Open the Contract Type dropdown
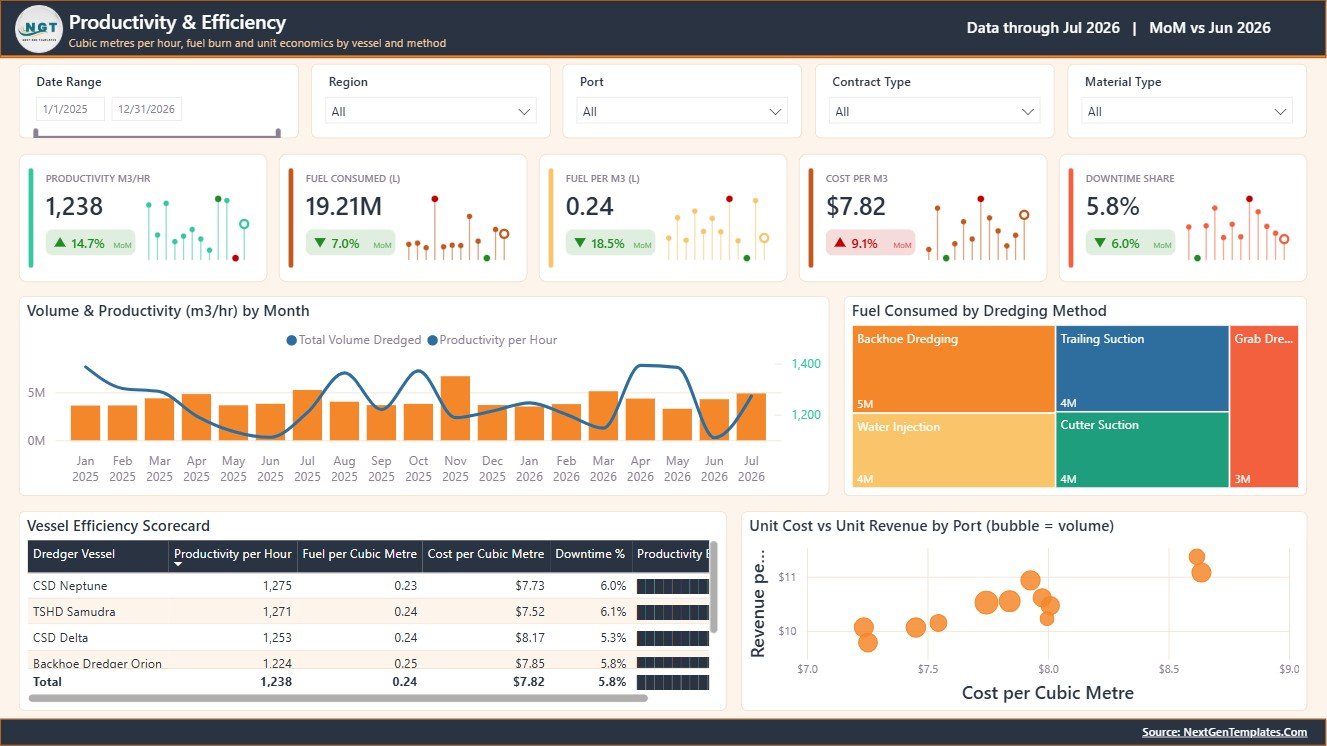Viewport: 1327px width, 746px height. coord(935,111)
